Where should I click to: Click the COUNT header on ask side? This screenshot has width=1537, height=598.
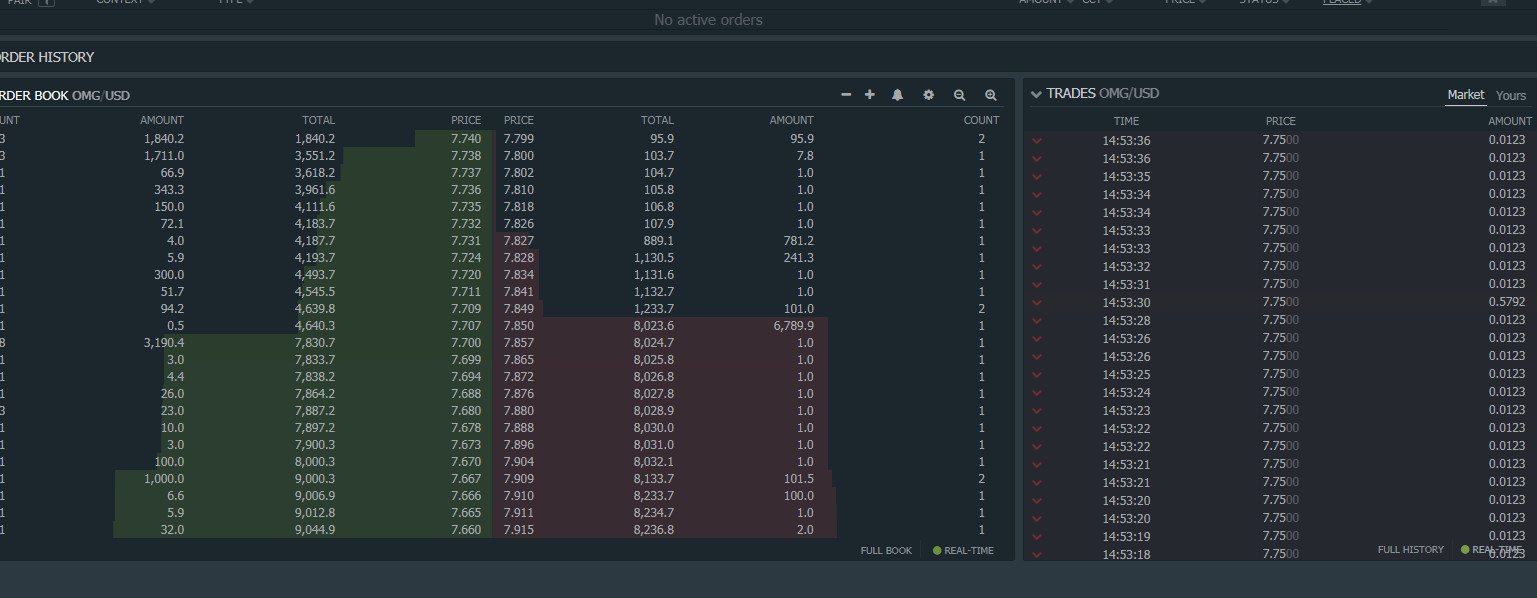(981, 120)
